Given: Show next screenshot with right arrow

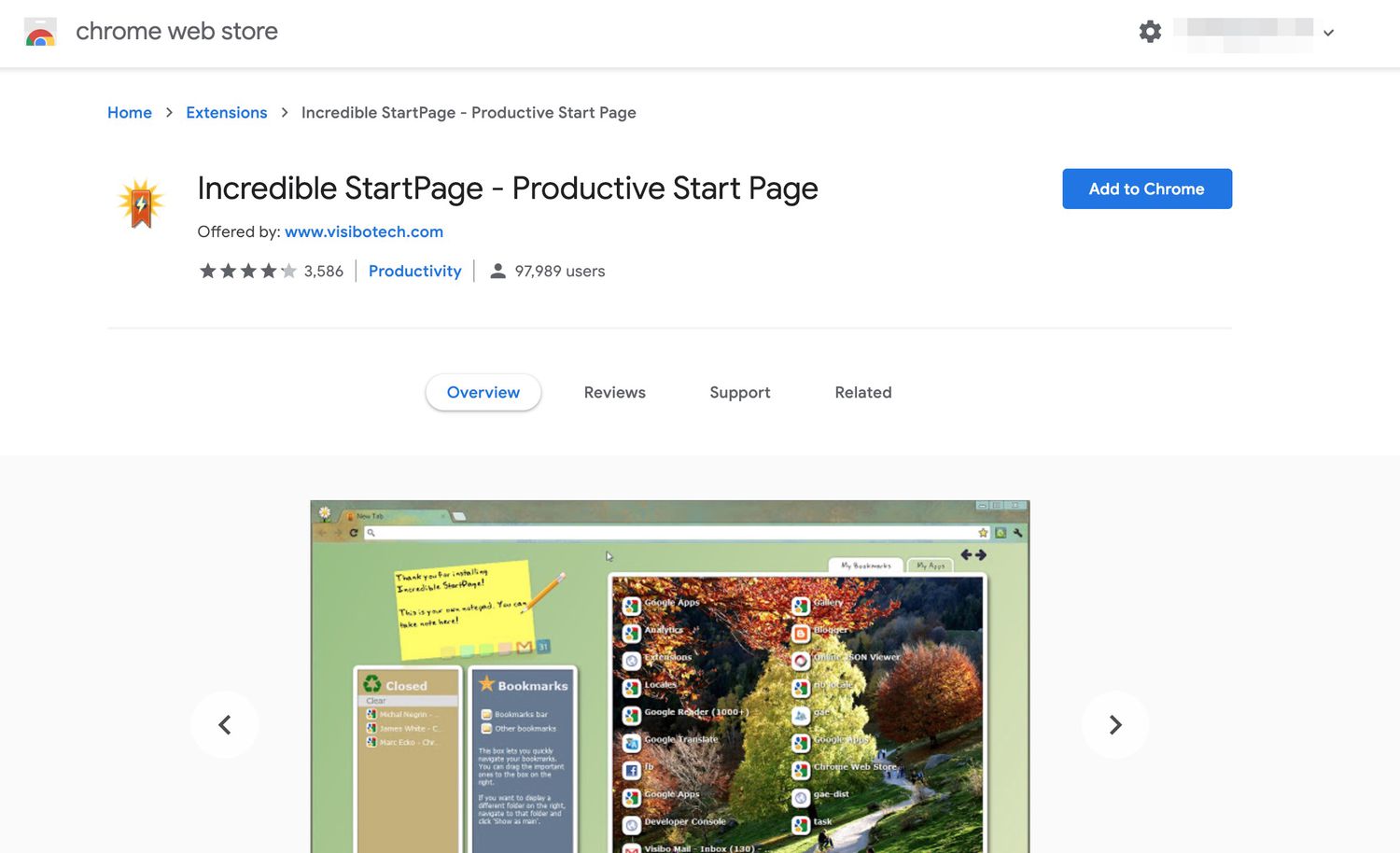Looking at the screenshot, I should click(x=1115, y=725).
